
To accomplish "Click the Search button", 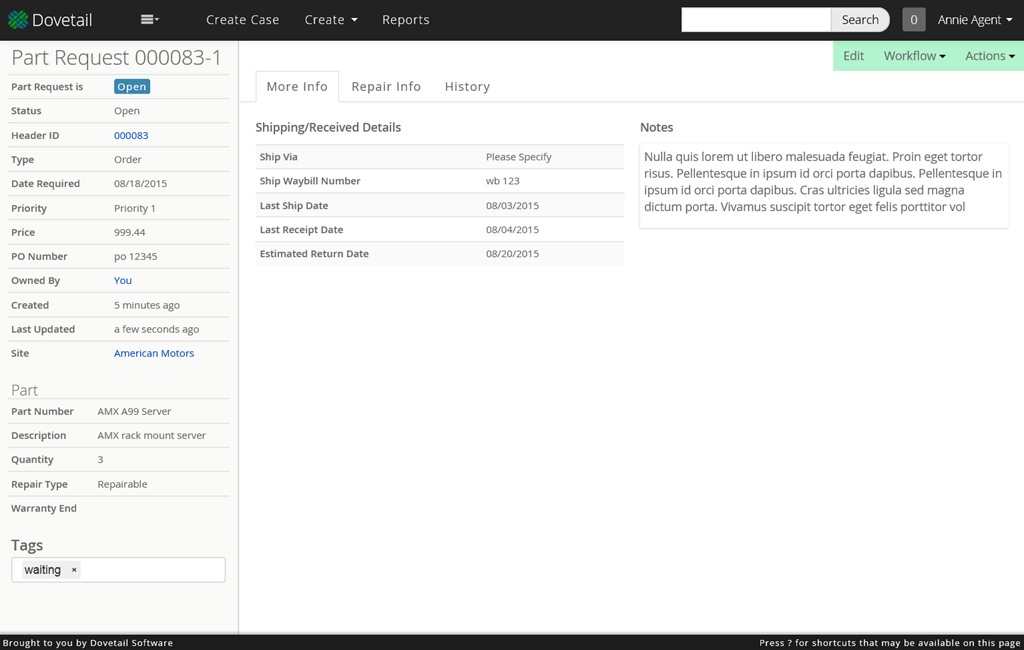I will pyautogui.click(x=859, y=20).
